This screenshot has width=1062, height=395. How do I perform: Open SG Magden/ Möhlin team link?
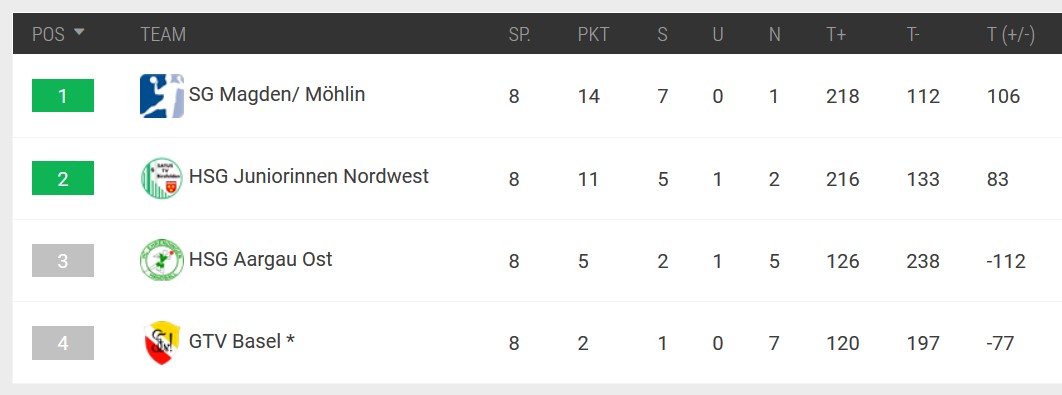click(277, 94)
